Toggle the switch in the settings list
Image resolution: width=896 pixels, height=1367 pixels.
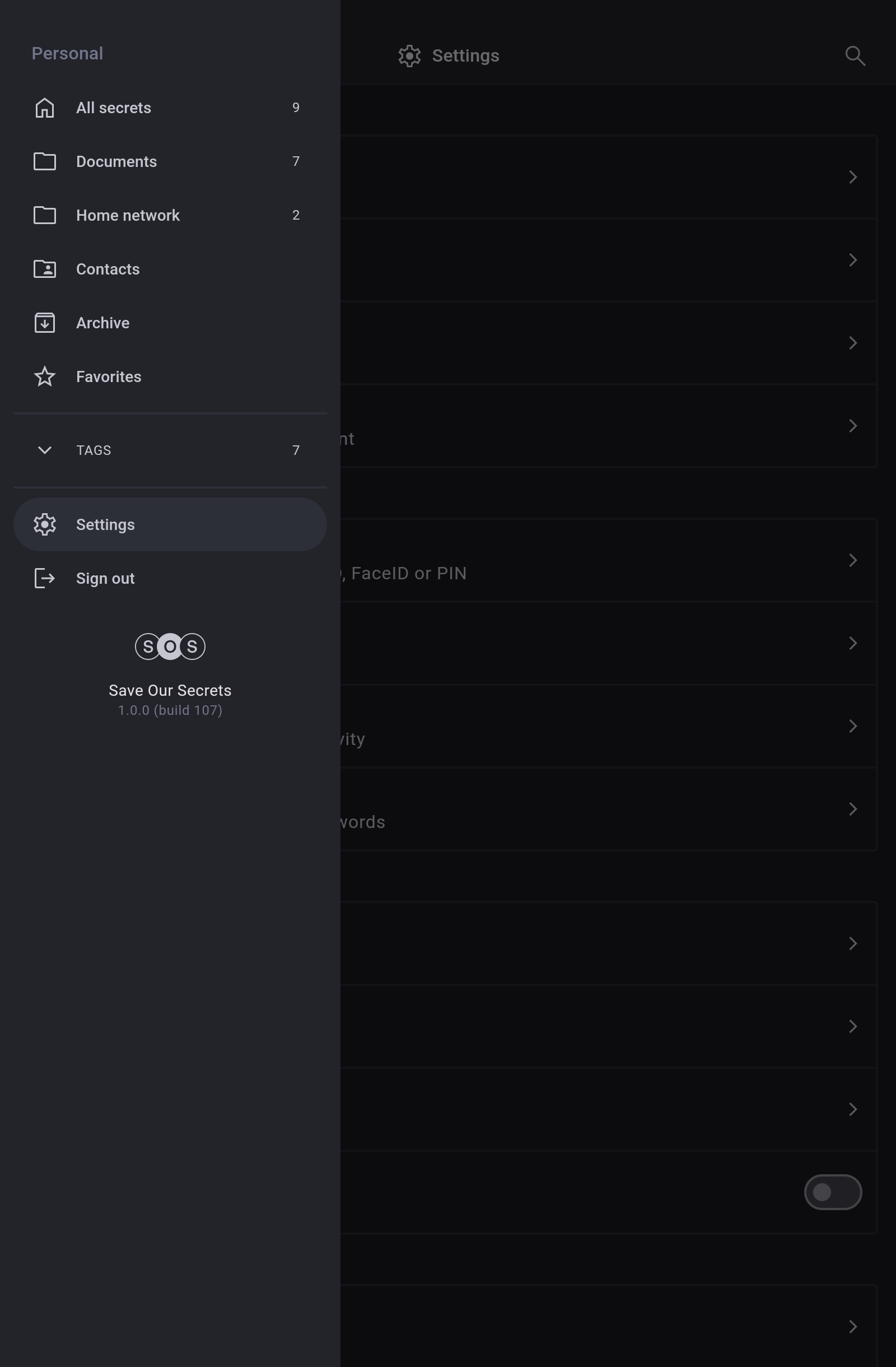tap(832, 1192)
